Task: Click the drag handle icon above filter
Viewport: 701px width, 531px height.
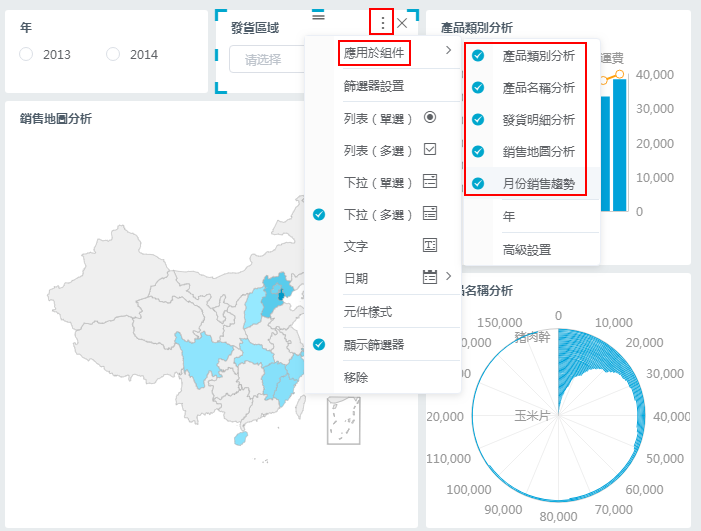Action: point(318,15)
